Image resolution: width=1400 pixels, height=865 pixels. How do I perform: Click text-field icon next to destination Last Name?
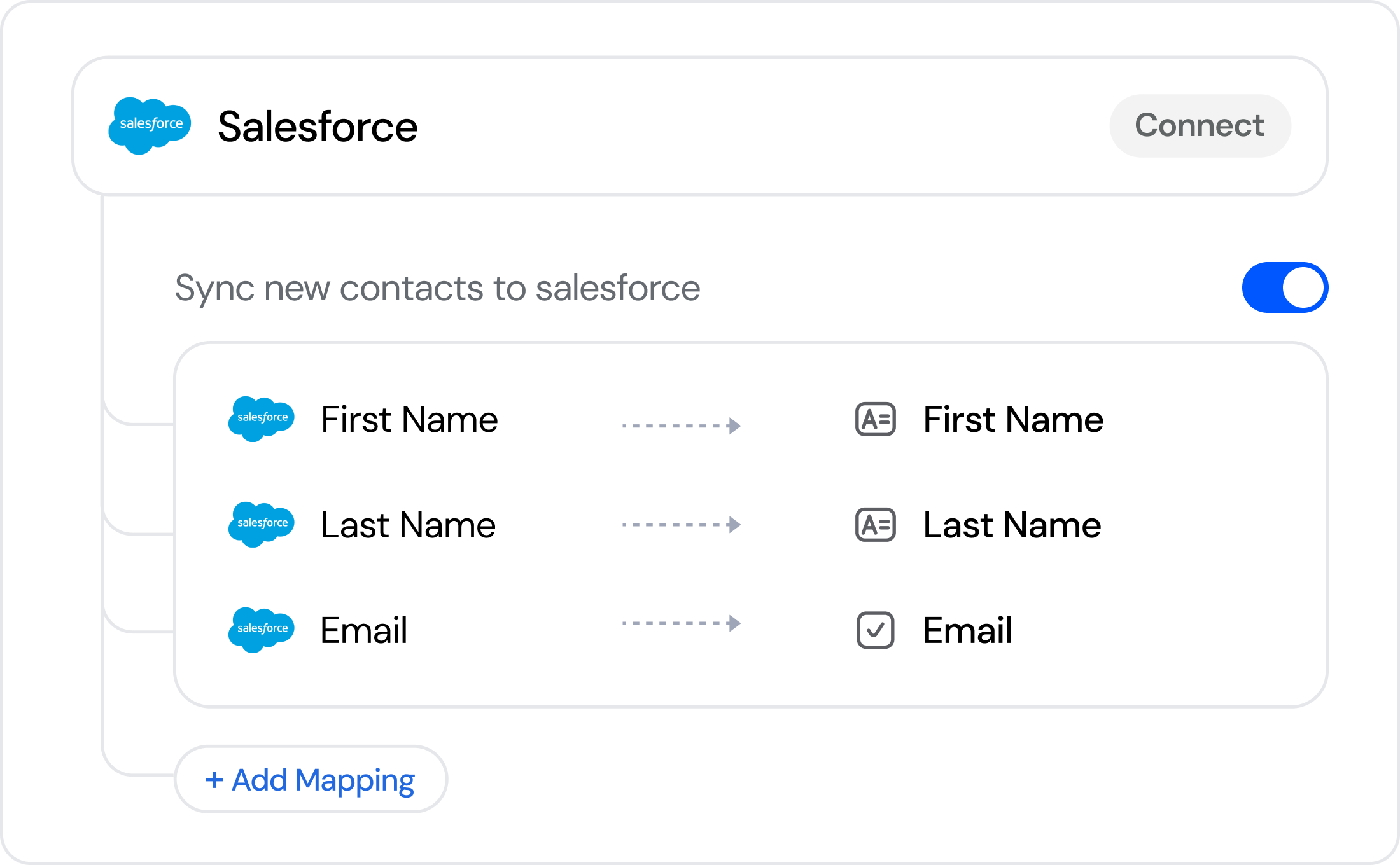coord(876,525)
